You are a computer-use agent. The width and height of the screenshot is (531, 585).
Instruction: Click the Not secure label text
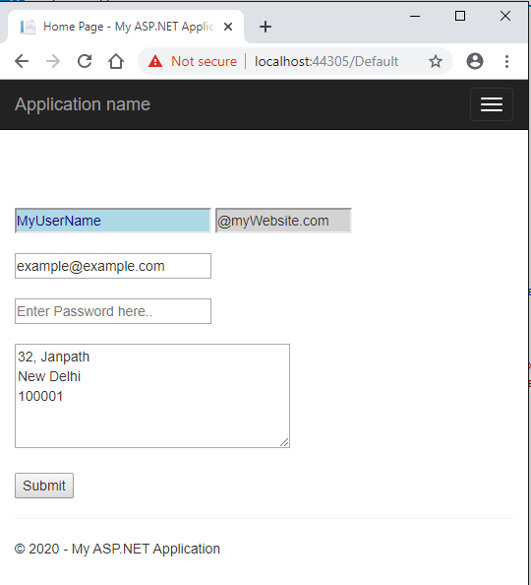click(x=204, y=61)
